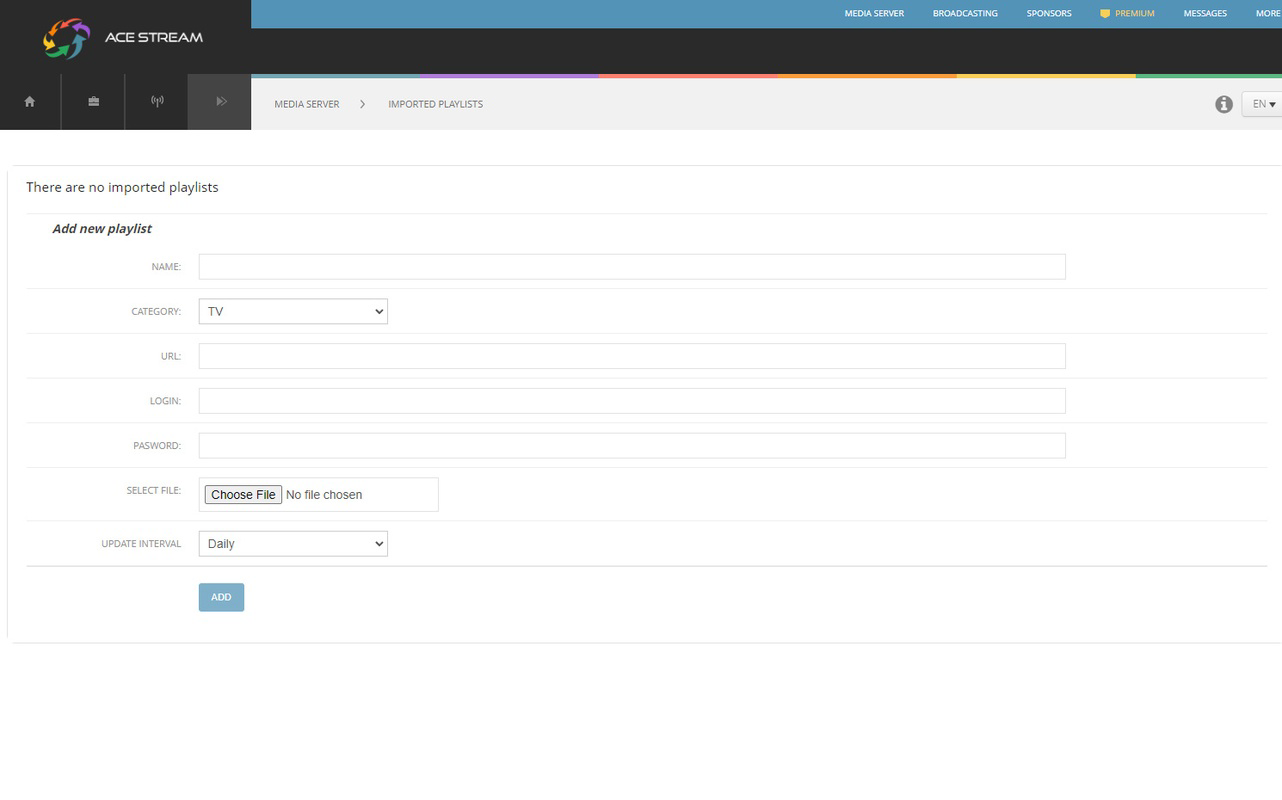Open the Sponsors top menu
Screen dimensions: 1282x800
coord(1049,14)
